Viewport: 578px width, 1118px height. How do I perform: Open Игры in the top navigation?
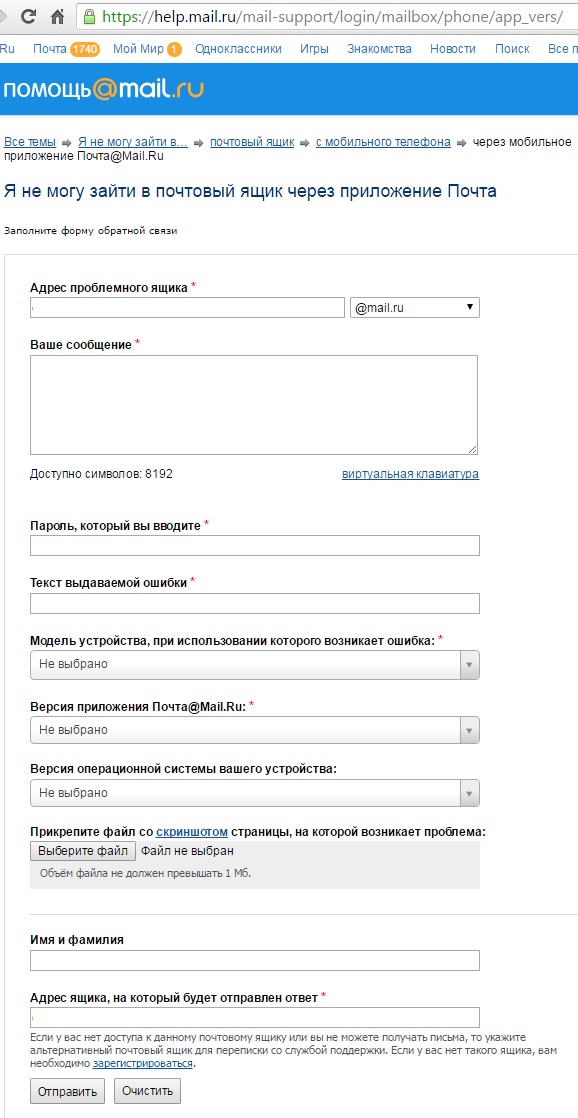click(x=314, y=49)
